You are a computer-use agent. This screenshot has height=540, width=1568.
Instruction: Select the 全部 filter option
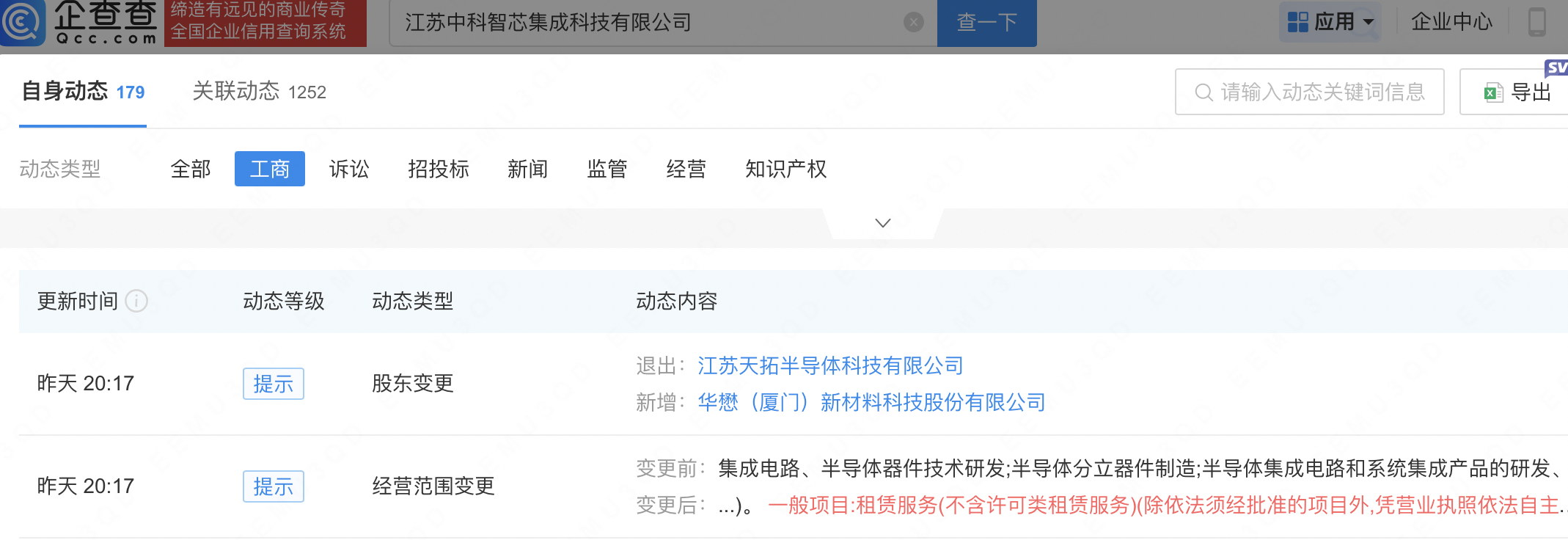tap(191, 169)
